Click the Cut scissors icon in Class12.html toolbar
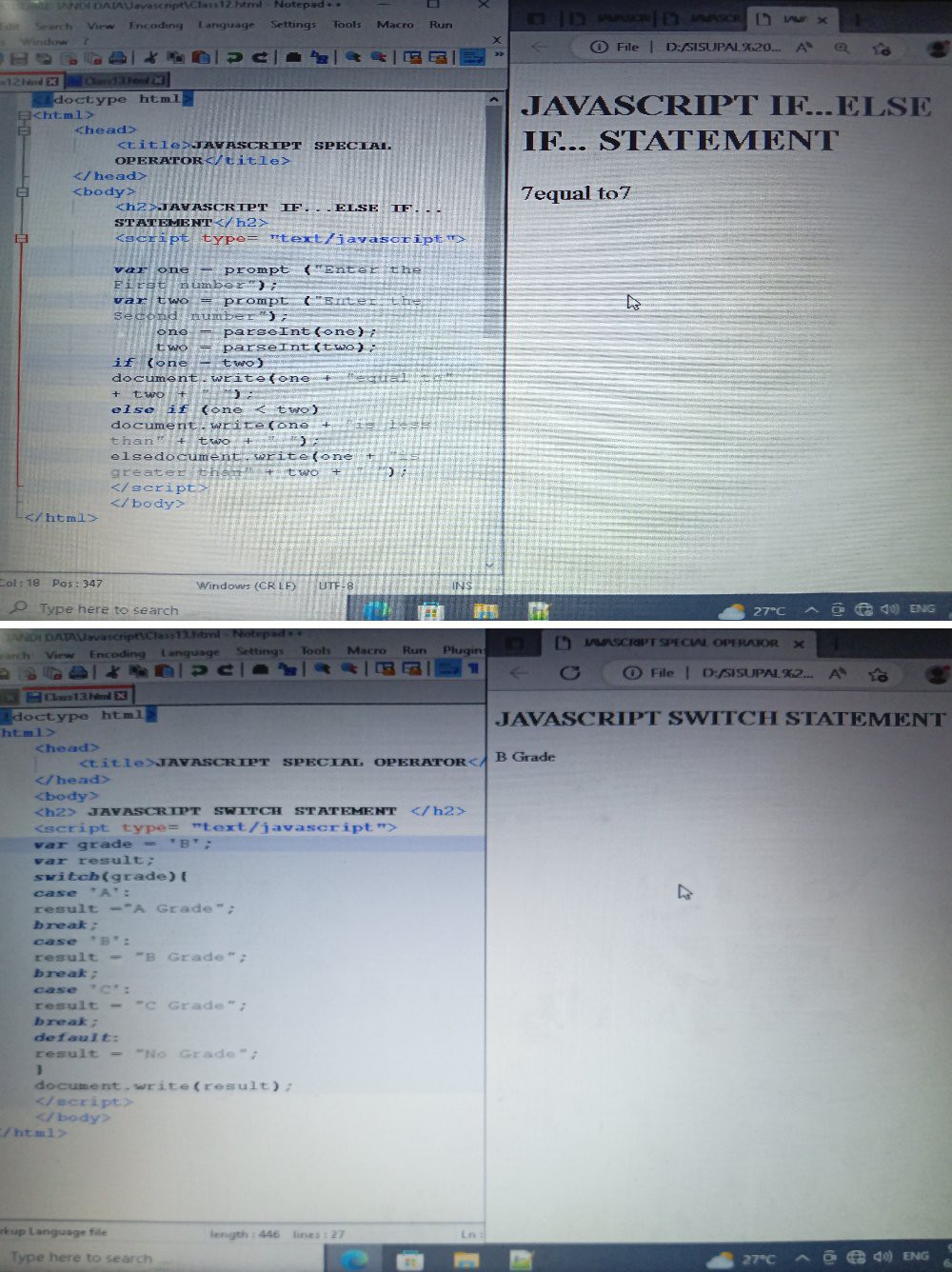 click(x=151, y=58)
